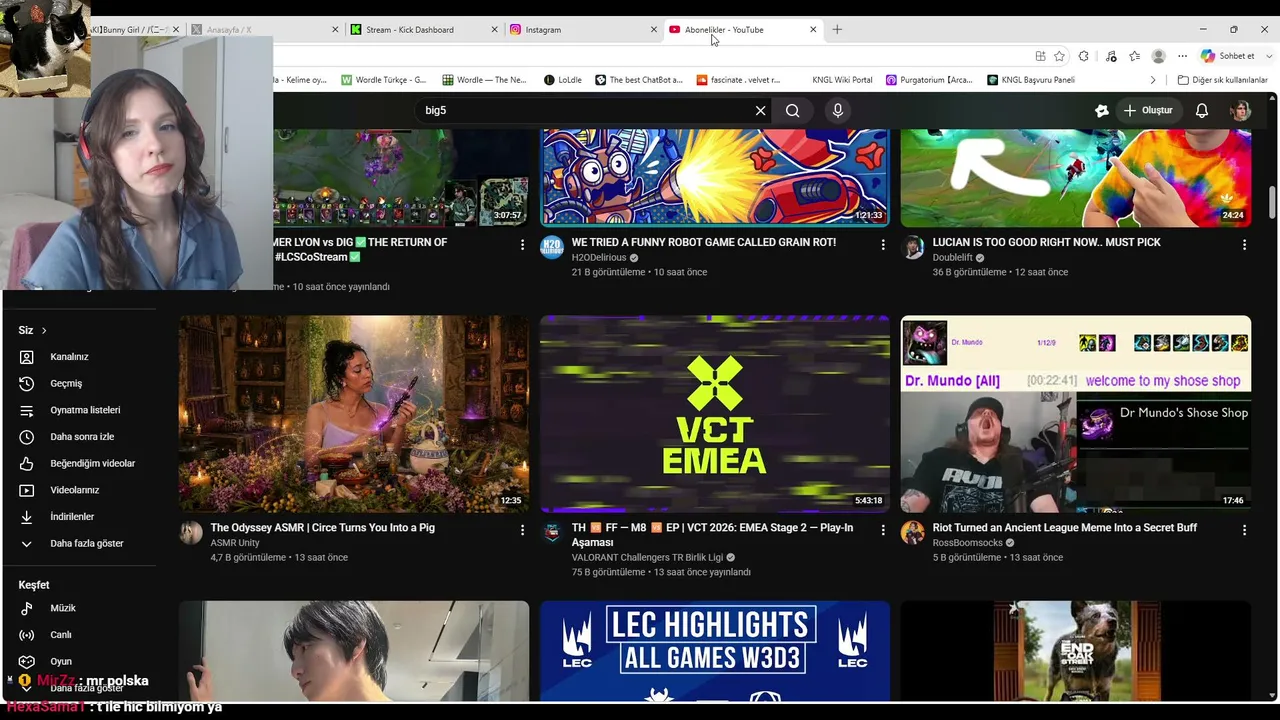Open options menu for Riot Ancient League Meme video
The height and width of the screenshot is (720, 1280).
[1244, 530]
